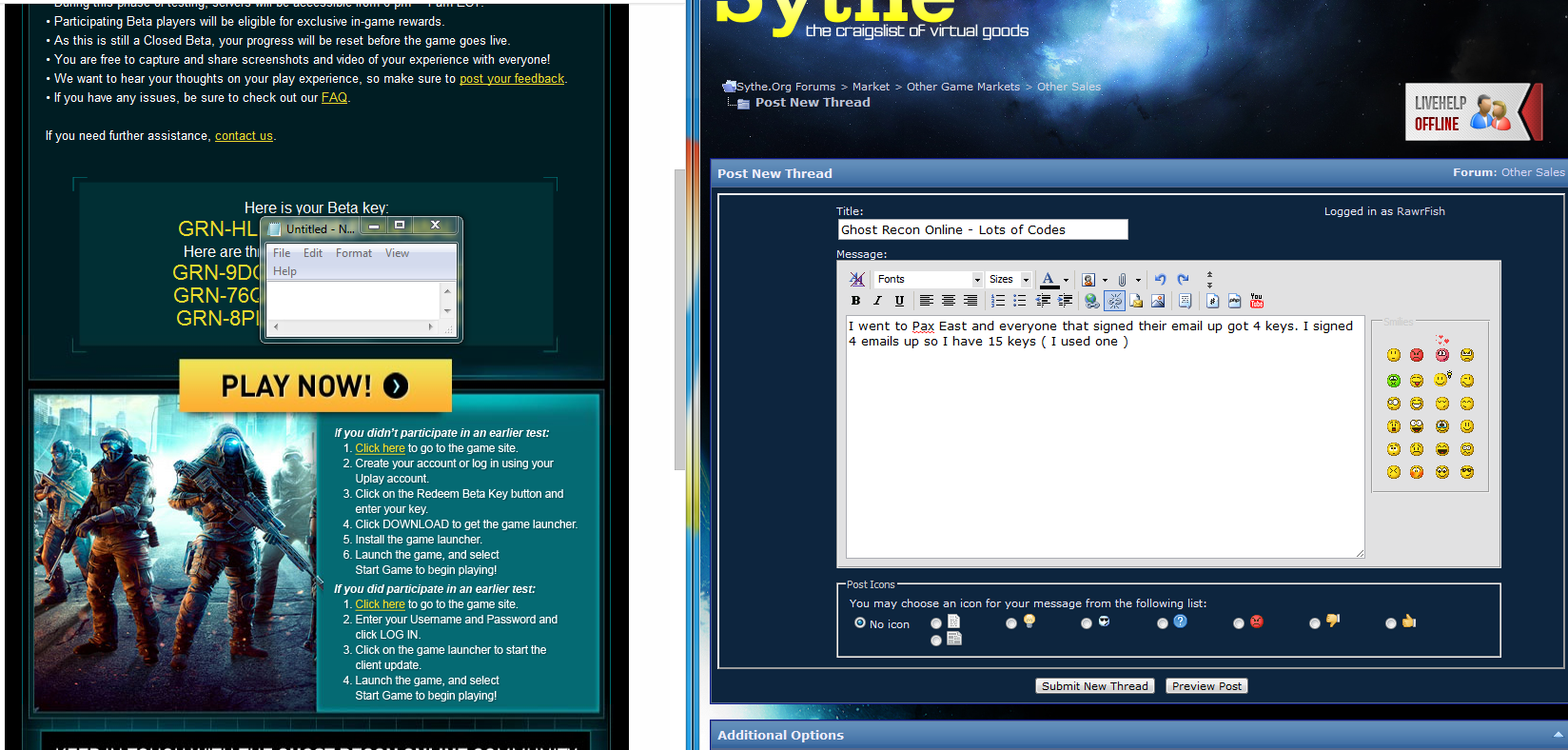Viewport: 1568px width, 750px height.
Task: Wrap selection in quote tags
Action: (x=1185, y=301)
